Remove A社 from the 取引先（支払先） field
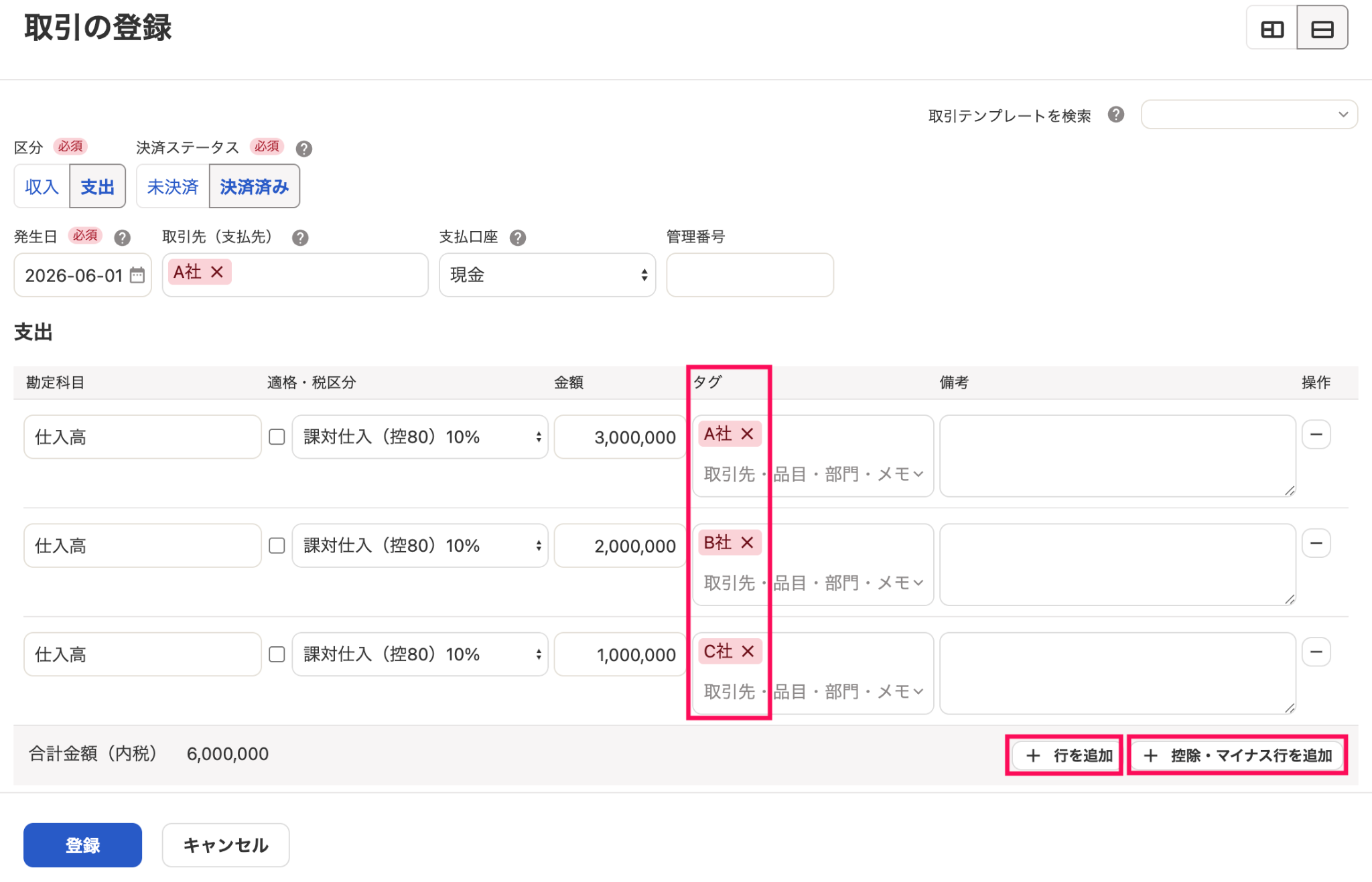 coord(217,272)
